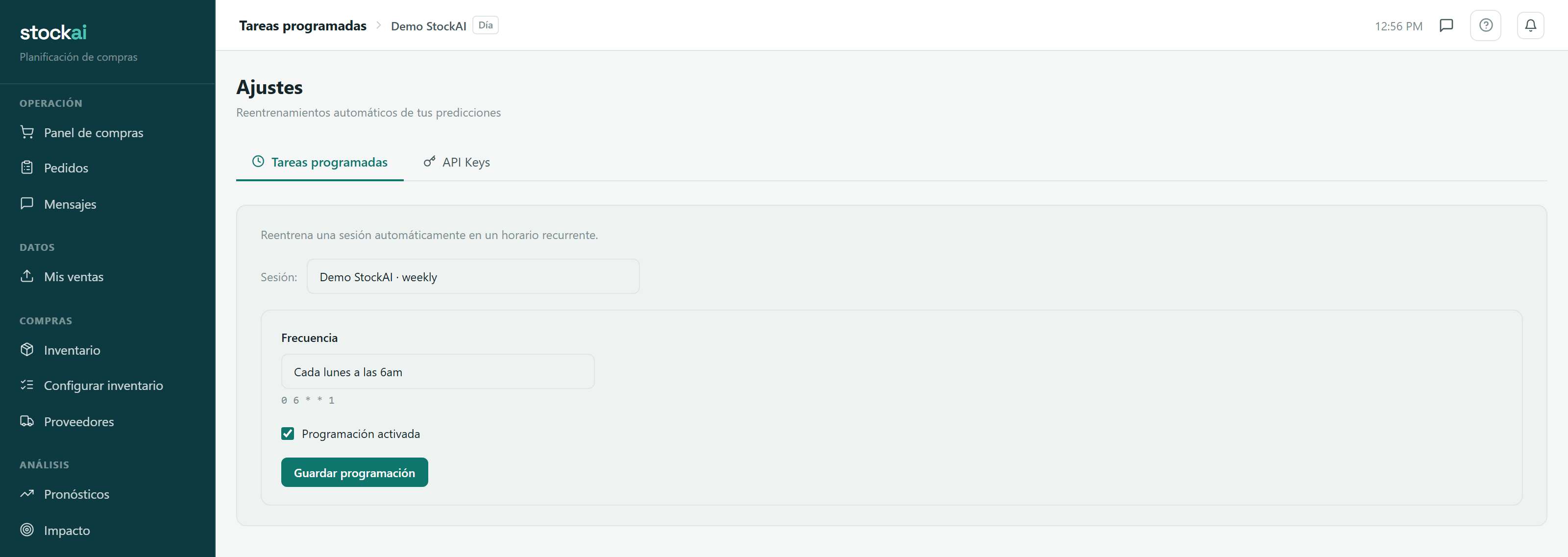Image resolution: width=1568 pixels, height=557 pixels.
Task: Click the Planificación de compras subtitle
Action: (78, 57)
